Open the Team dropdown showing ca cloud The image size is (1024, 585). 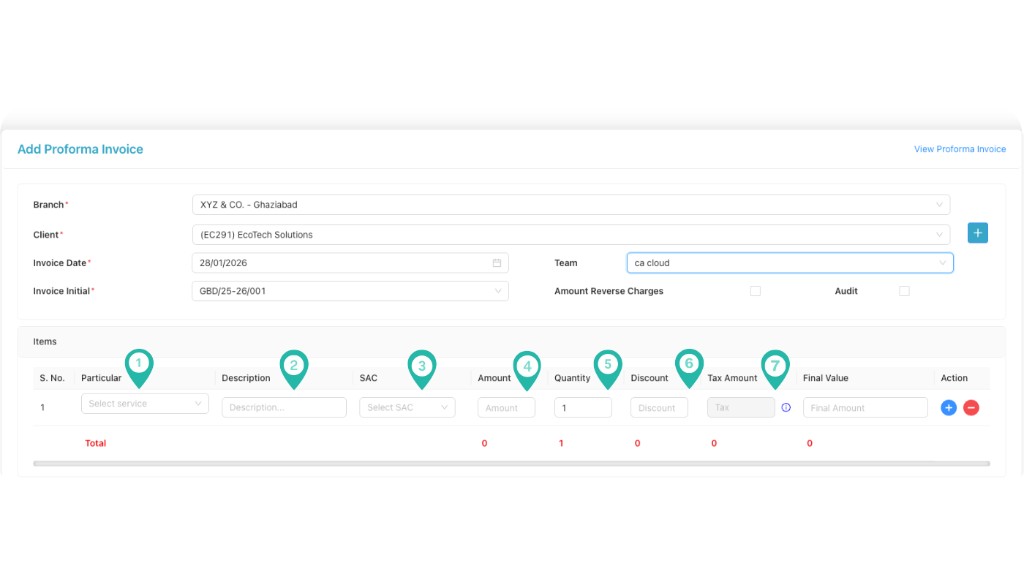tap(789, 262)
